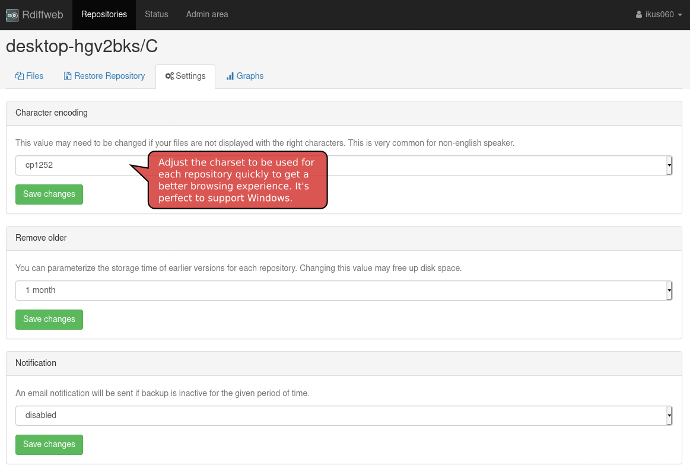Open the 1 month Remove older dropdown
This screenshot has width=690, height=472.
tap(344, 290)
